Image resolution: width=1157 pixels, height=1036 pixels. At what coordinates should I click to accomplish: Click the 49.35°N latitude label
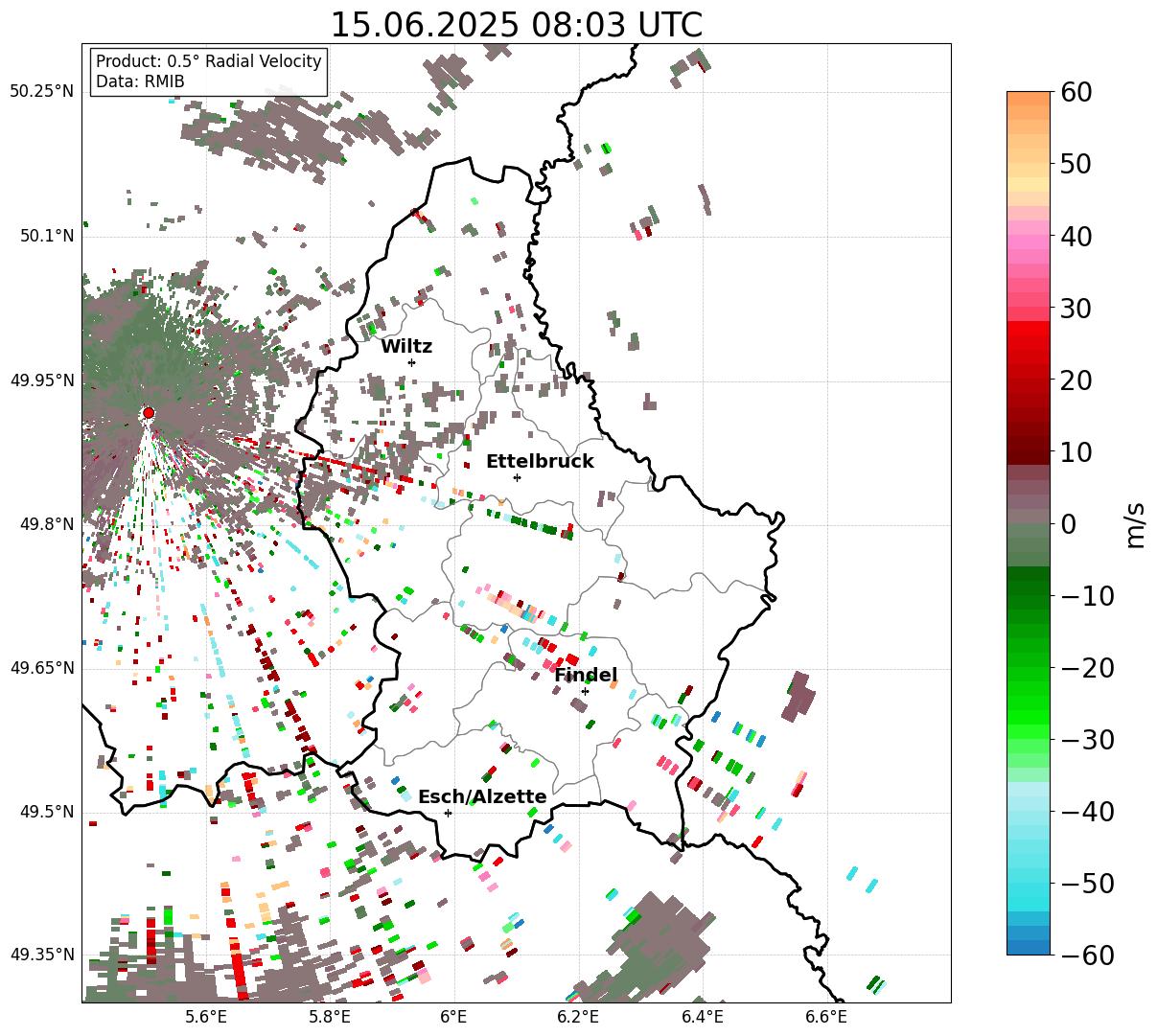tap(42, 955)
